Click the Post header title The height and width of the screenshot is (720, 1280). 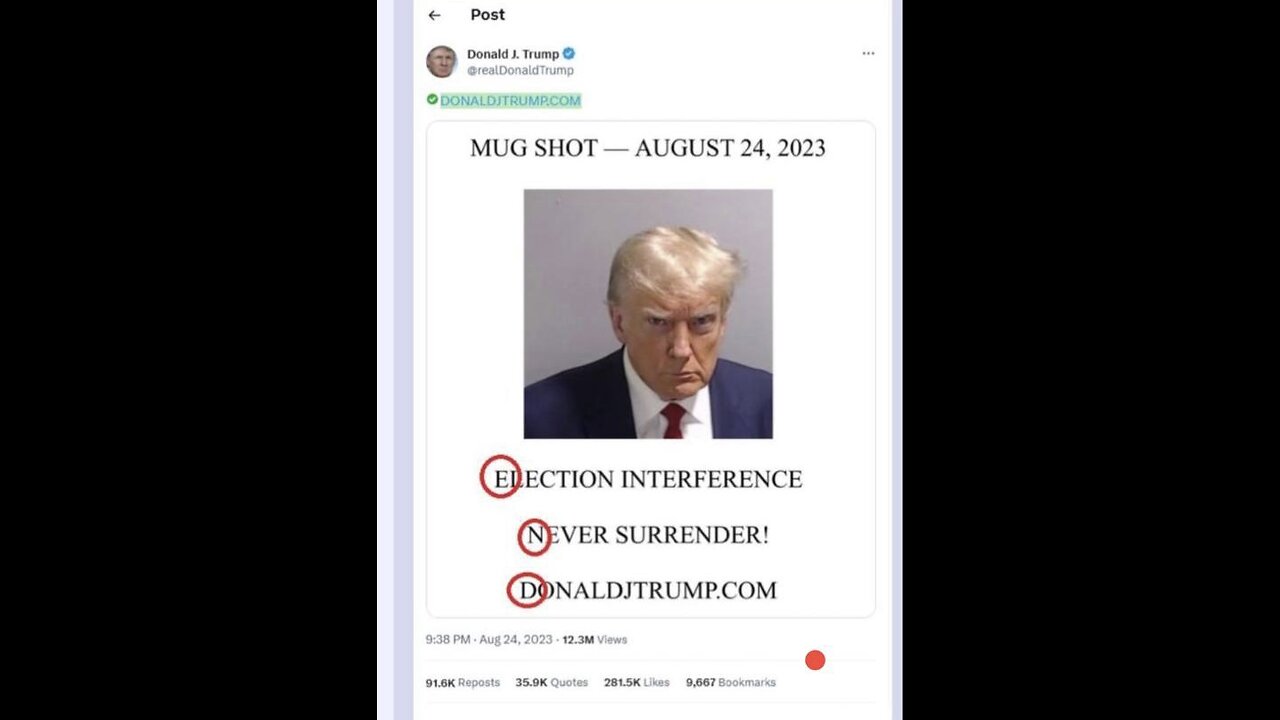(488, 15)
